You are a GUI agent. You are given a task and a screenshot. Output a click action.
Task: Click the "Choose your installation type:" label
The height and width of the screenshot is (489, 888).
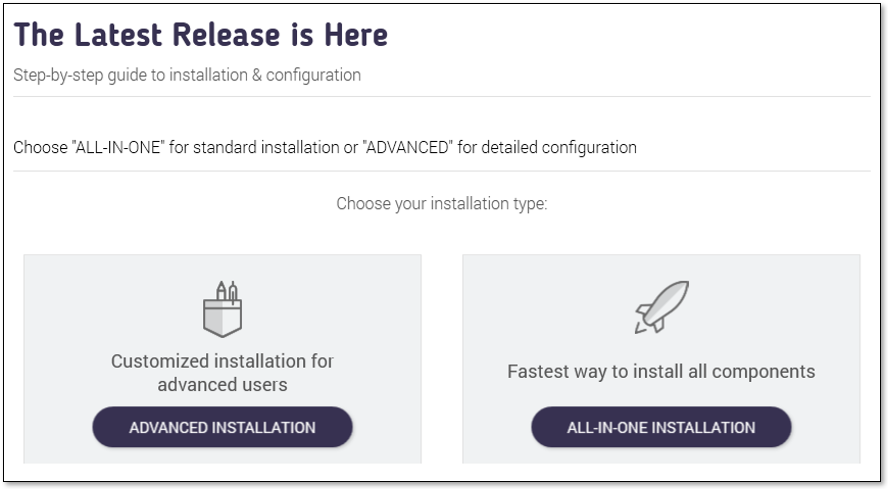click(x=442, y=203)
